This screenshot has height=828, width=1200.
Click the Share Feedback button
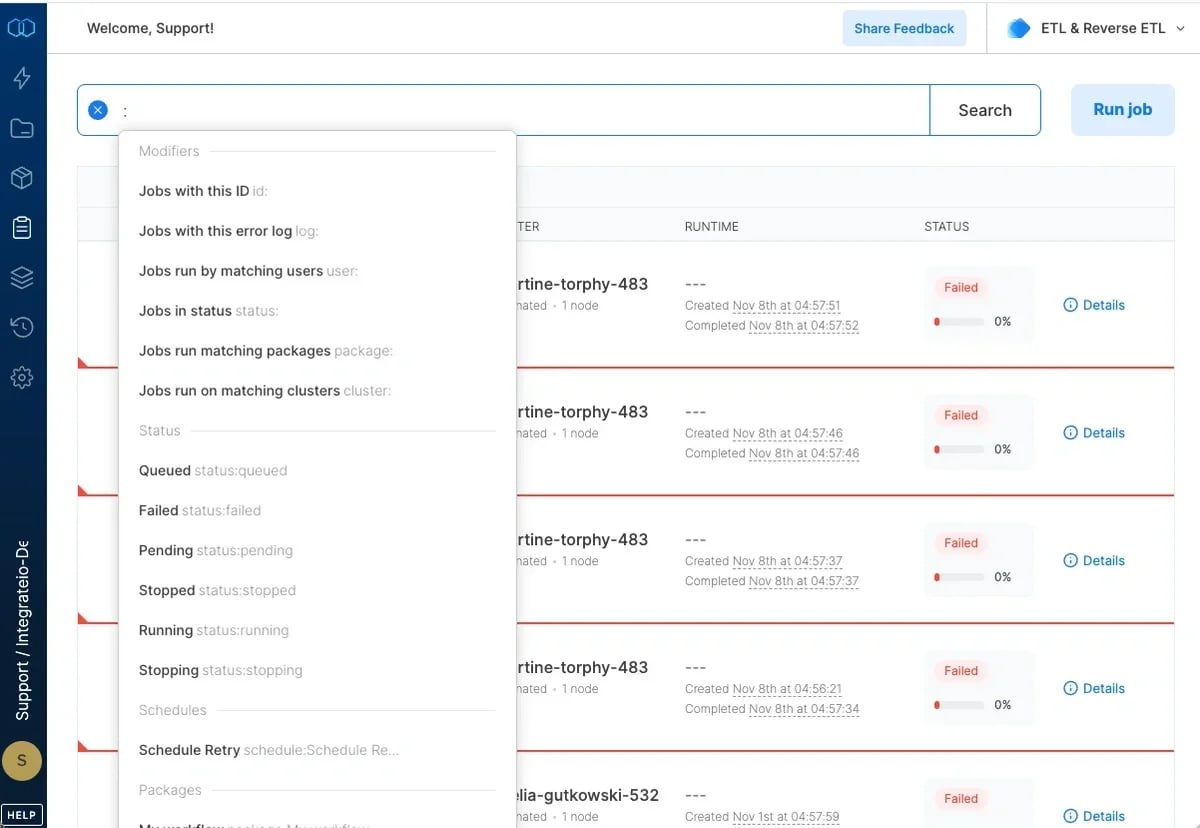click(x=904, y=28)
